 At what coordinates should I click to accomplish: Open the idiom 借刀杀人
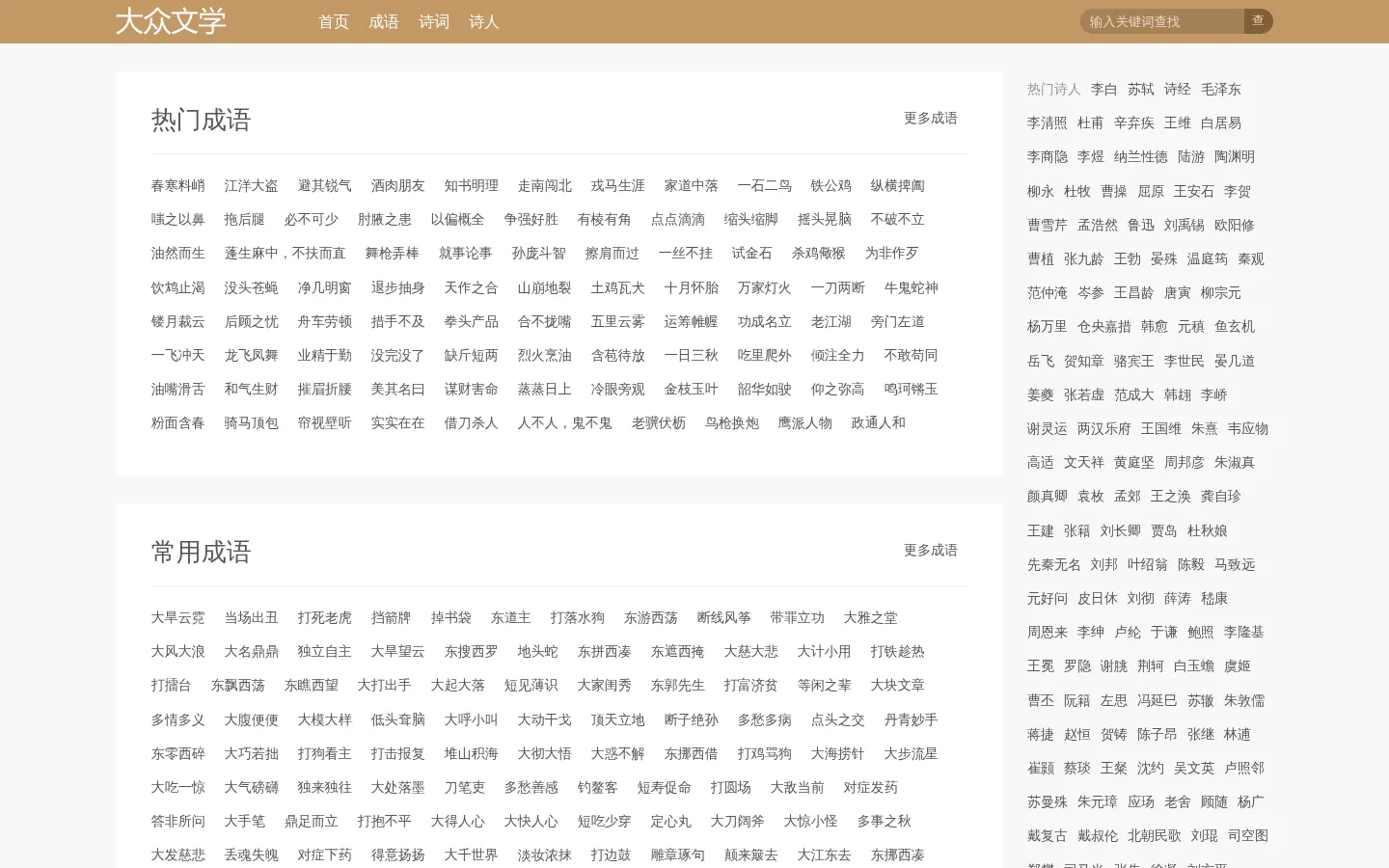(472, 422)
